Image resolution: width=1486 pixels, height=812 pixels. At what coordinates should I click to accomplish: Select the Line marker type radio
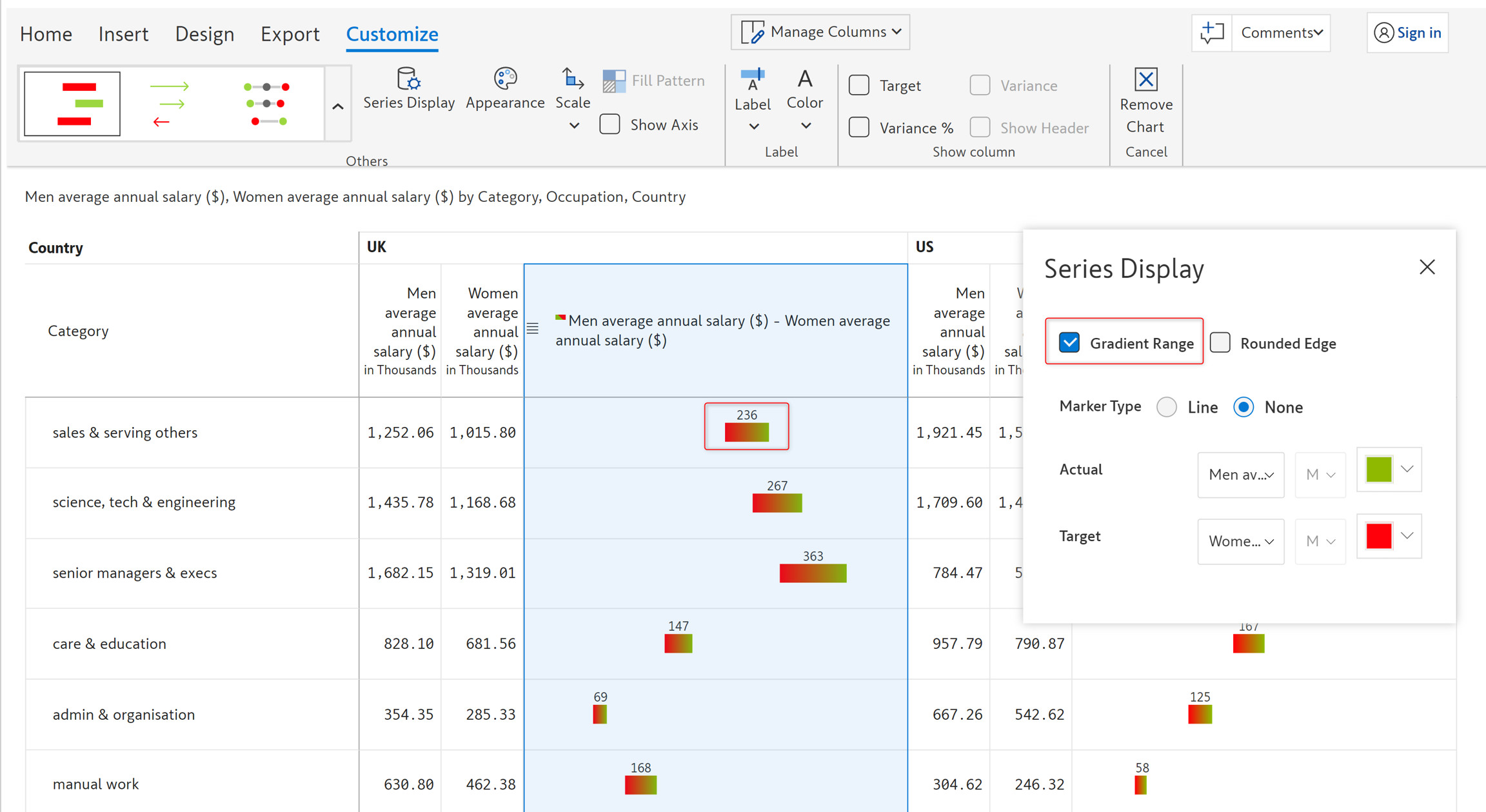click(1167, 407)
